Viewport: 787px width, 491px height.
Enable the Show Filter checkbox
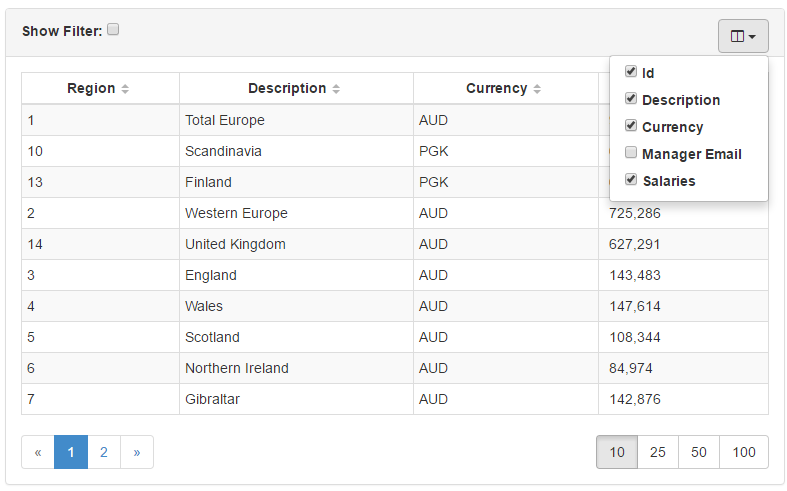tap(113, 30)
